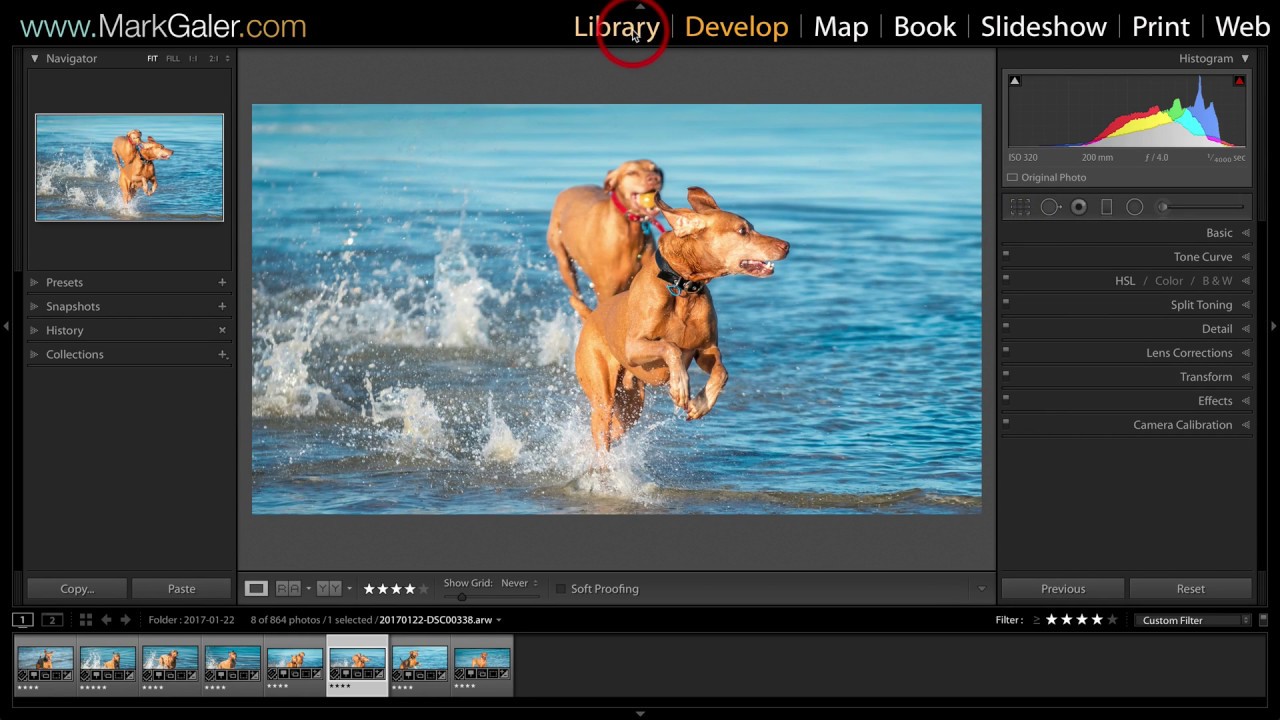Viewport: 1280px width, 720px height.
Task: Enable Soft Proofing checkbox
Action: [x=560, y=589]
